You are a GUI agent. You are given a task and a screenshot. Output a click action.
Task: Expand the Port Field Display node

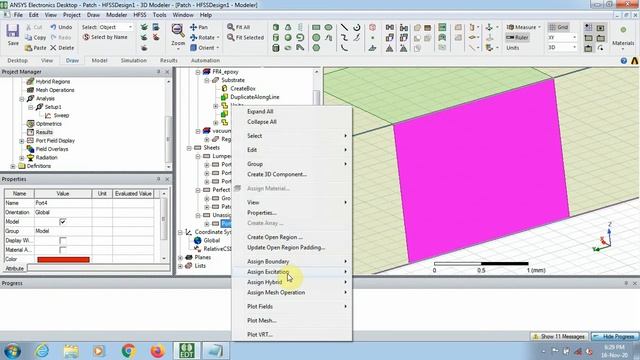tap(22, 141)
